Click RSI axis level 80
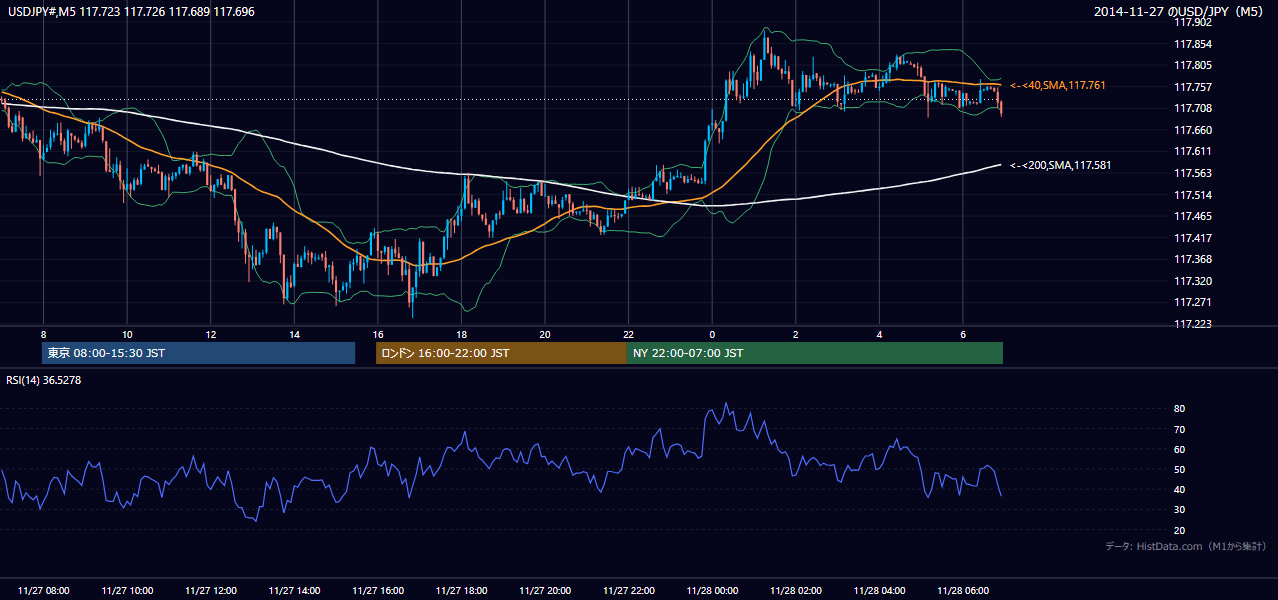The width and height of the screenshot is (1278, 600). pyautogui.click(x=1179, y=409)
